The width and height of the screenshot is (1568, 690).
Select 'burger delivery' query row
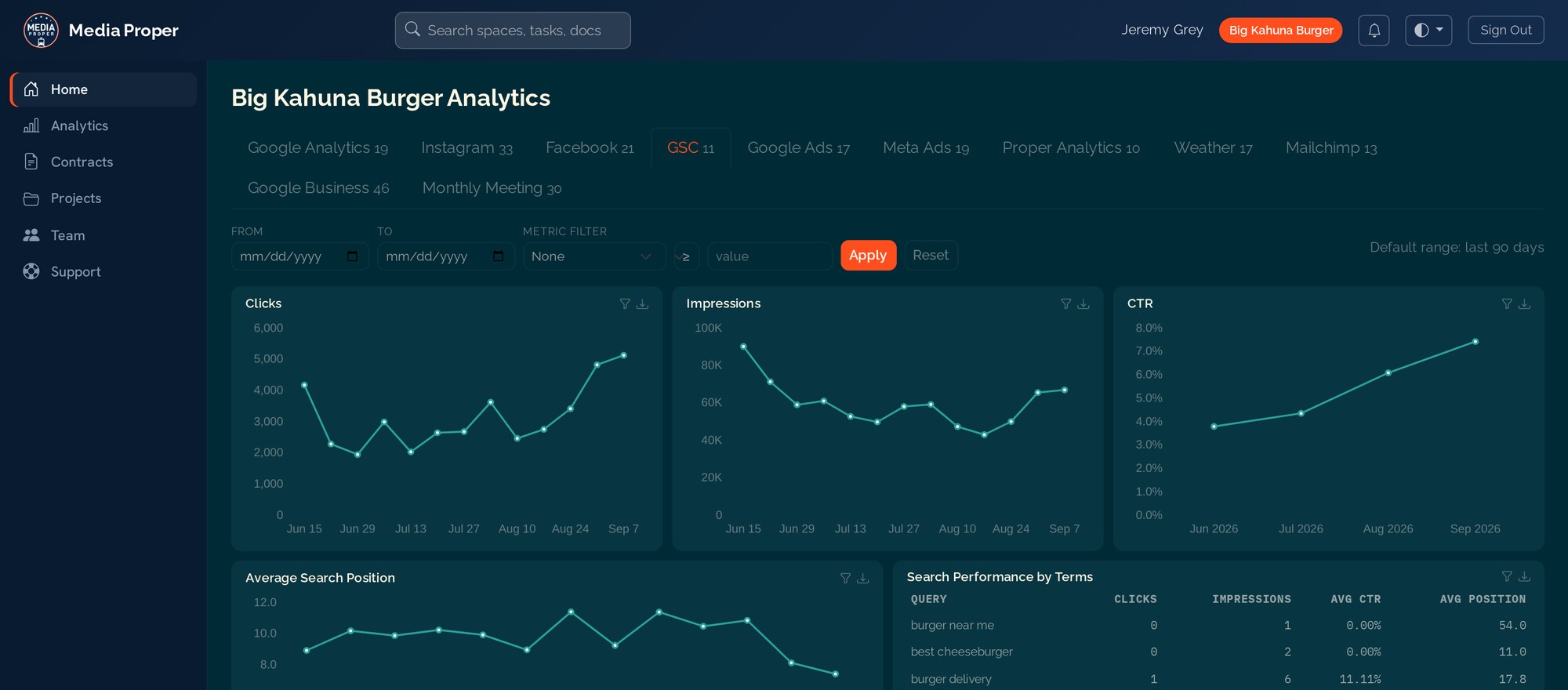point(1218,679)
